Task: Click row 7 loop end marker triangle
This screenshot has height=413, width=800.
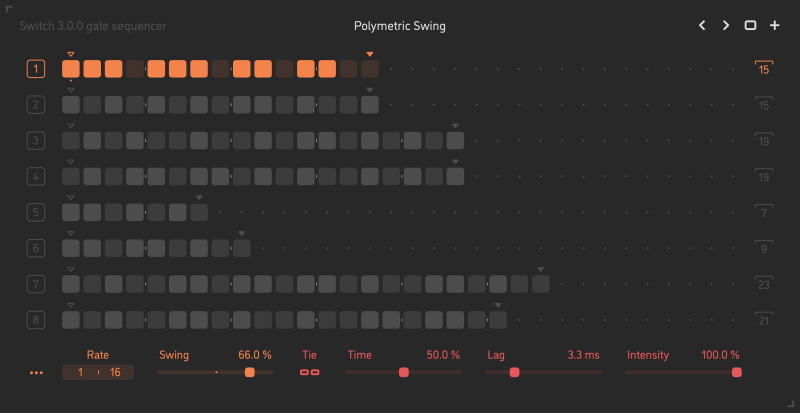Action: 541,270
